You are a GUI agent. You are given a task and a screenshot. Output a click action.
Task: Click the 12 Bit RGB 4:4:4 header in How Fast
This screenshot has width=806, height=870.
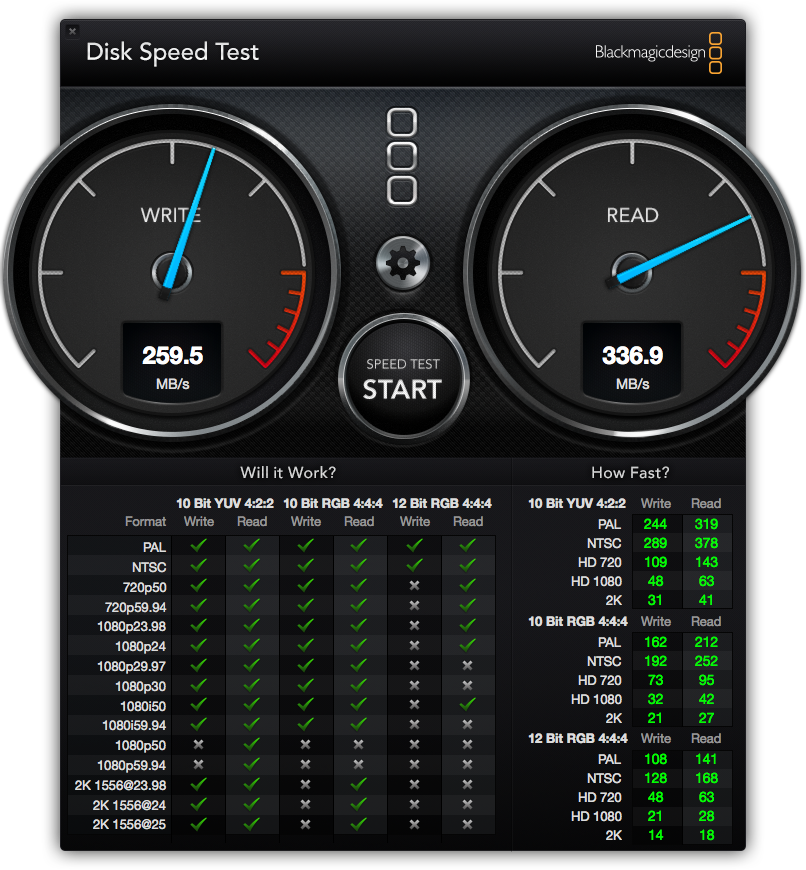pyautogui.click(x=578, y=739)
